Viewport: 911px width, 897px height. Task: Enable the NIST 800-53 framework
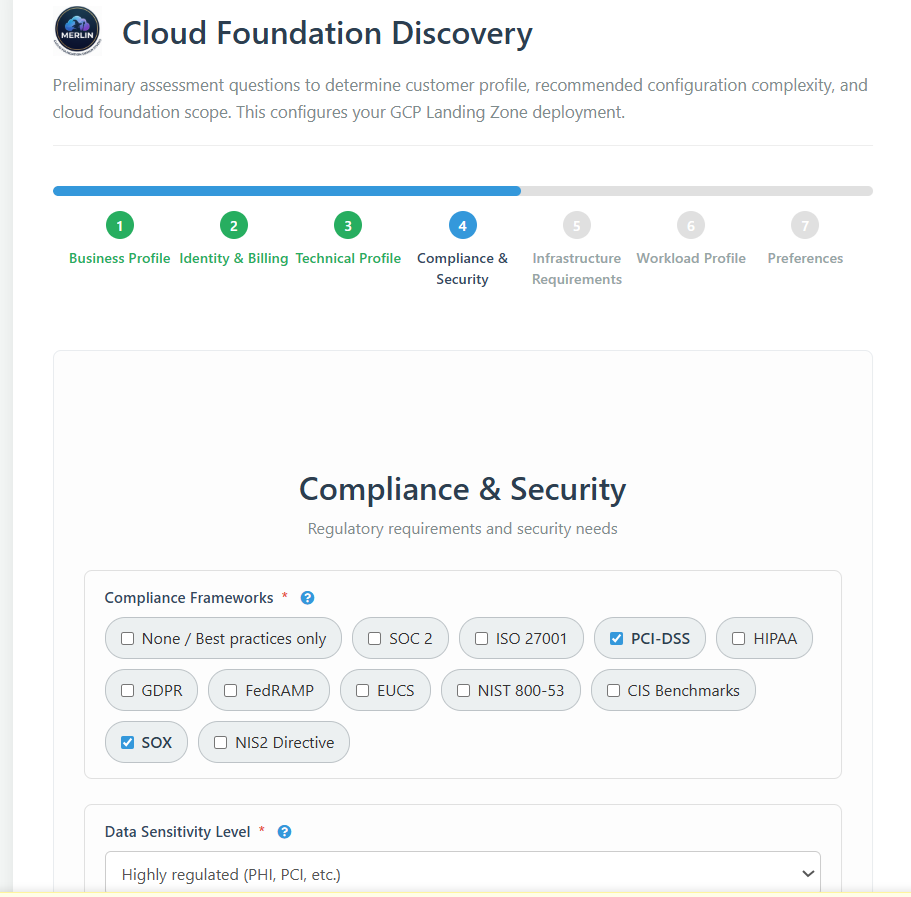click(x=463, y=690)
